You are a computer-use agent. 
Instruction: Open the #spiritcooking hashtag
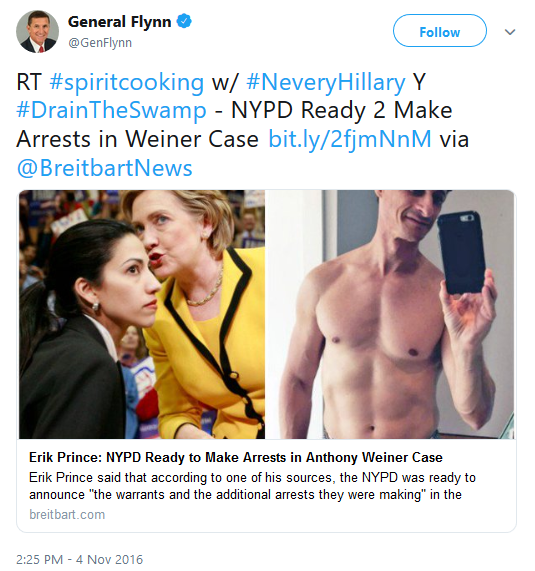pos(126,83)
